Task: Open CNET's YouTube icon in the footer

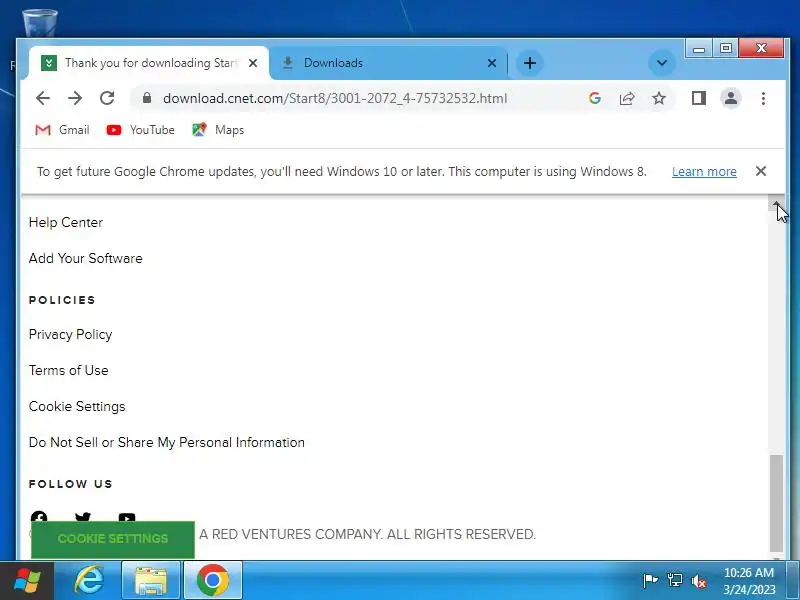Action: pyautogui.click(x=127, y=517)
